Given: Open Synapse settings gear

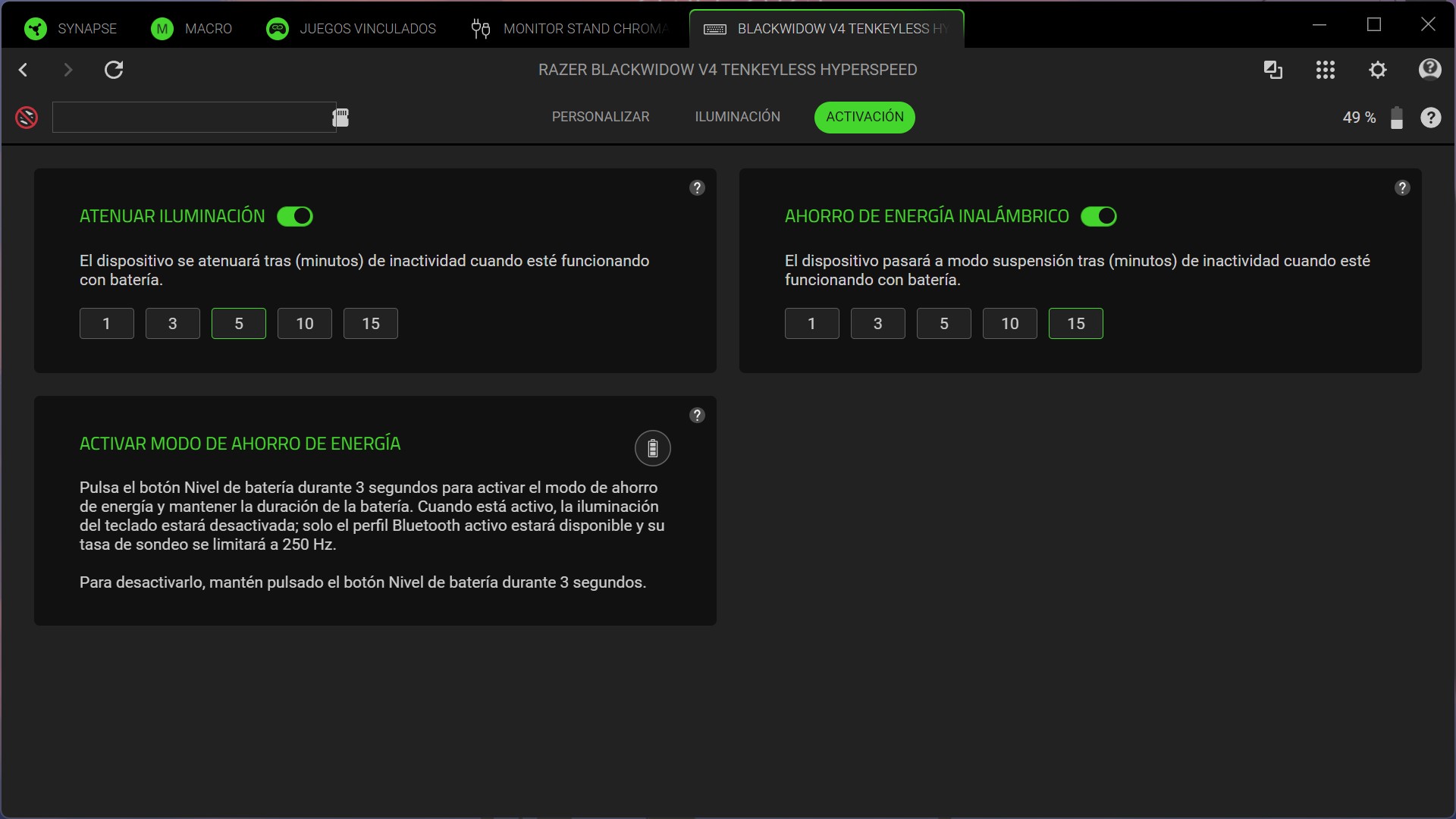Looking at the screenshot, I should (x=1378, y=70).
